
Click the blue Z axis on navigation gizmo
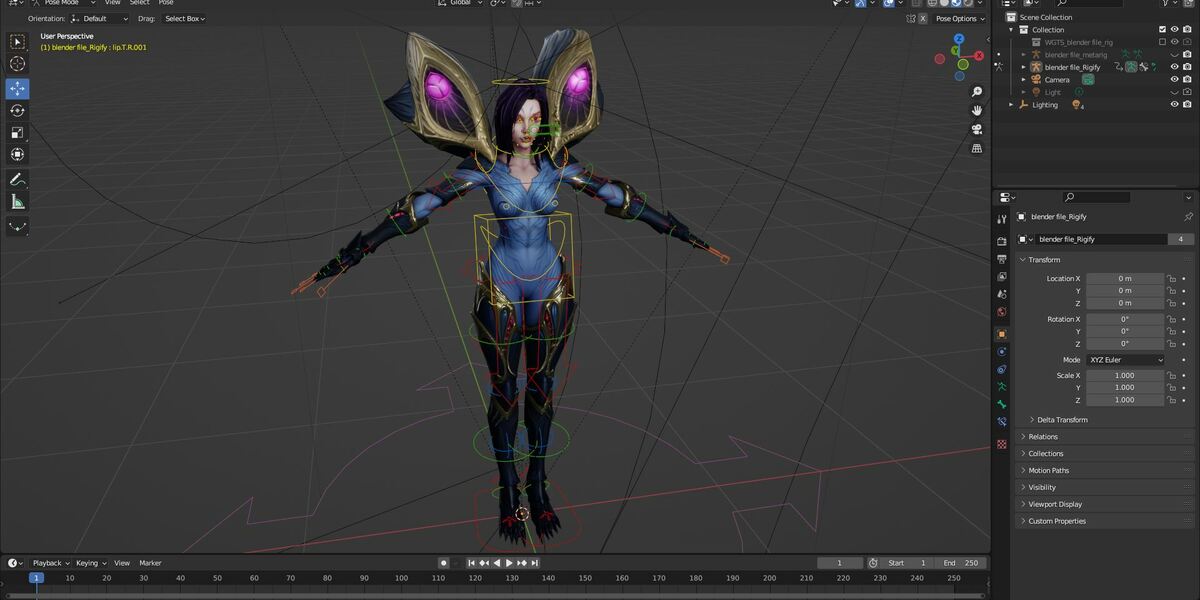tap(958, 39)
